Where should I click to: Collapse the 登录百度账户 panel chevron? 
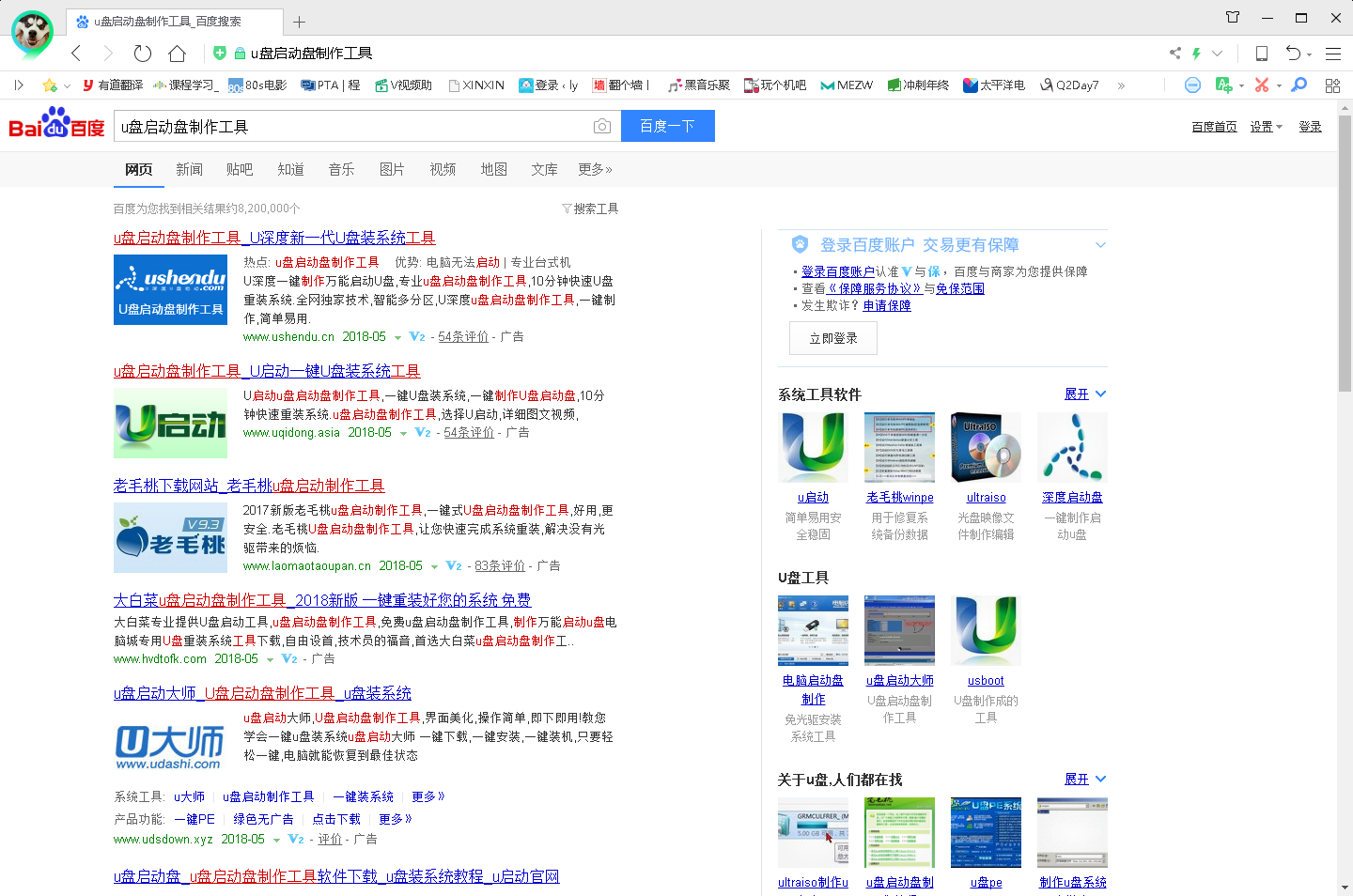(x=1100, y=245)
